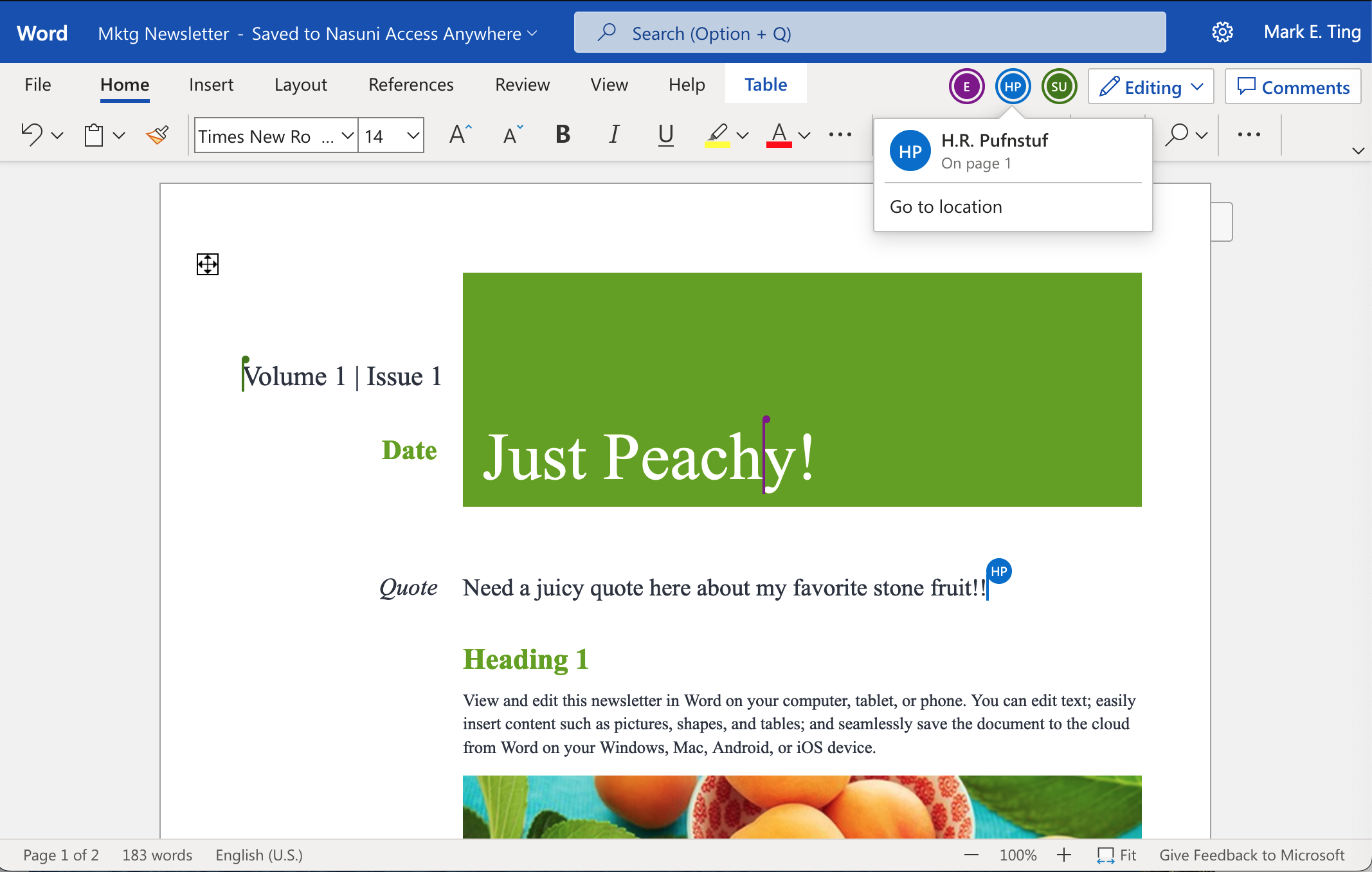Viewport: 1372px width, 872px height.
Task: Toggle Underline formatting
Action: click(665, 134)
